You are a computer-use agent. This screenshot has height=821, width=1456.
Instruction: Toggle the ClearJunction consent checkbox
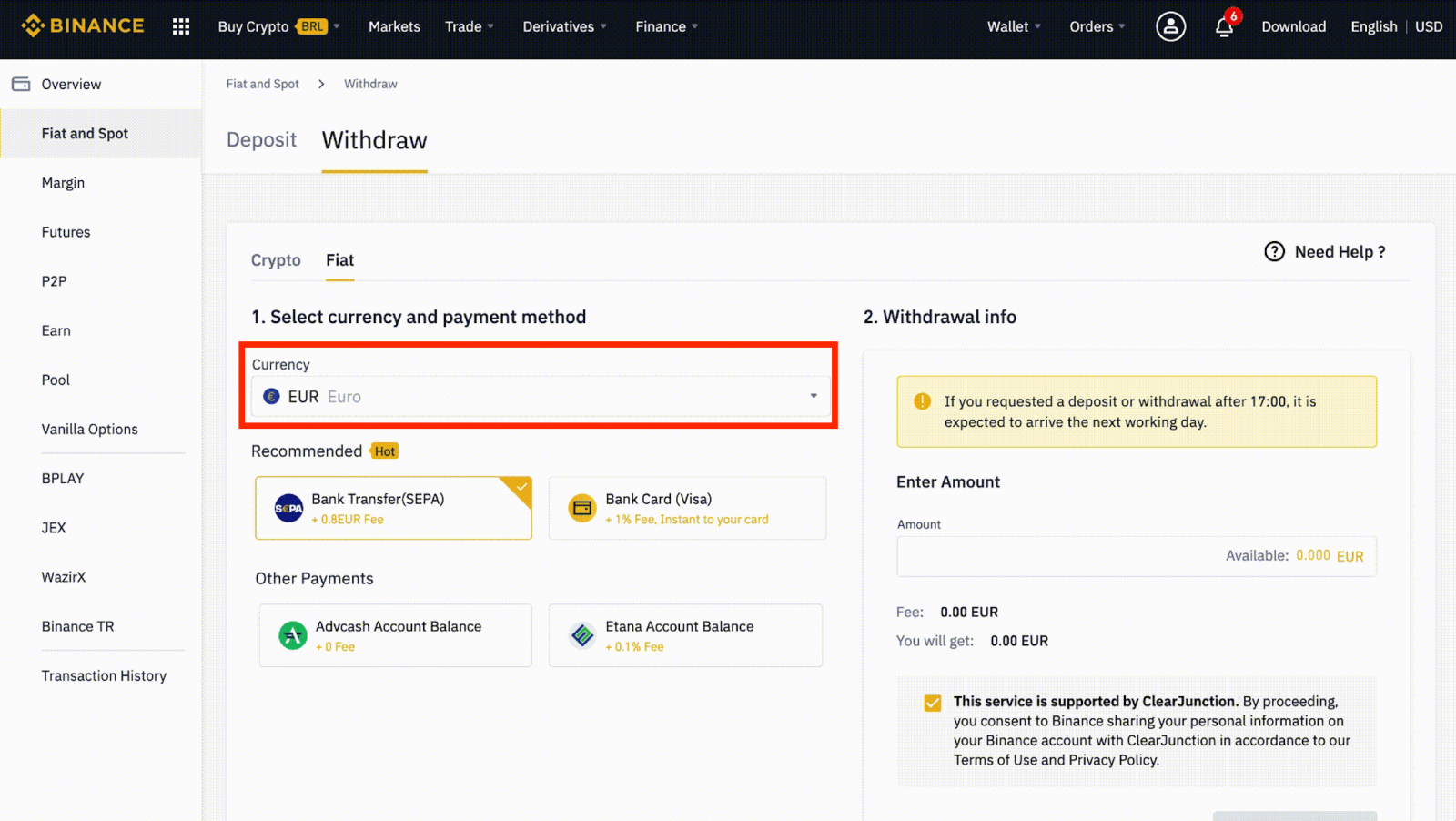coord(932,702)
